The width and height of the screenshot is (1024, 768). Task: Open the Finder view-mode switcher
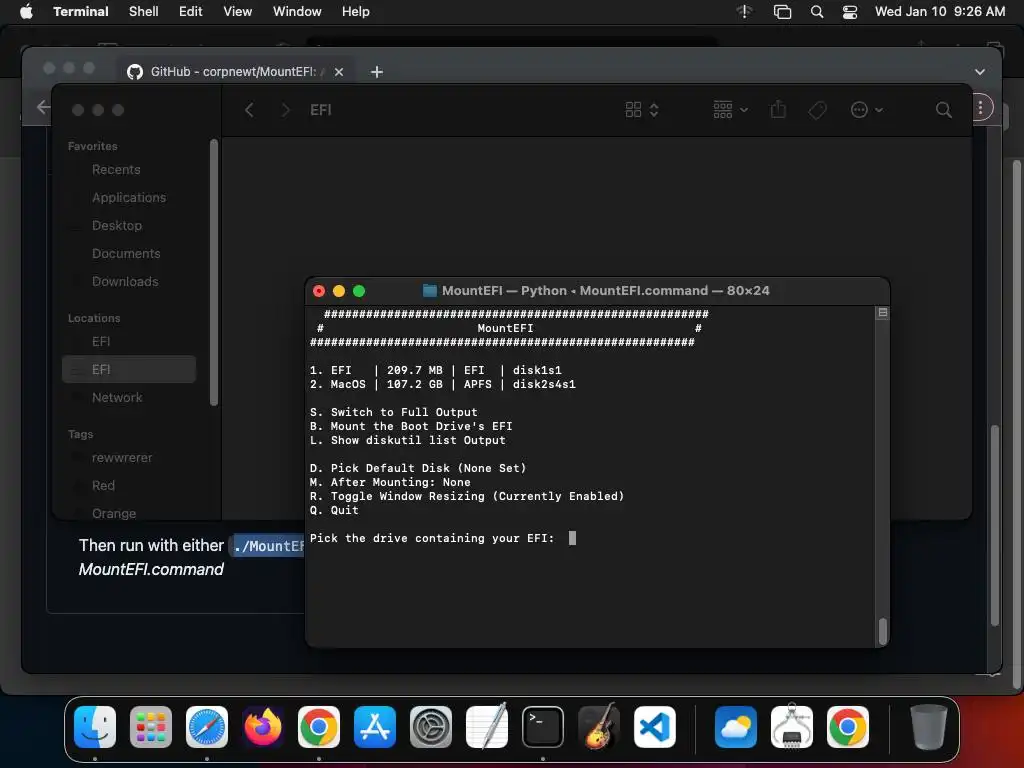(641, 110)
